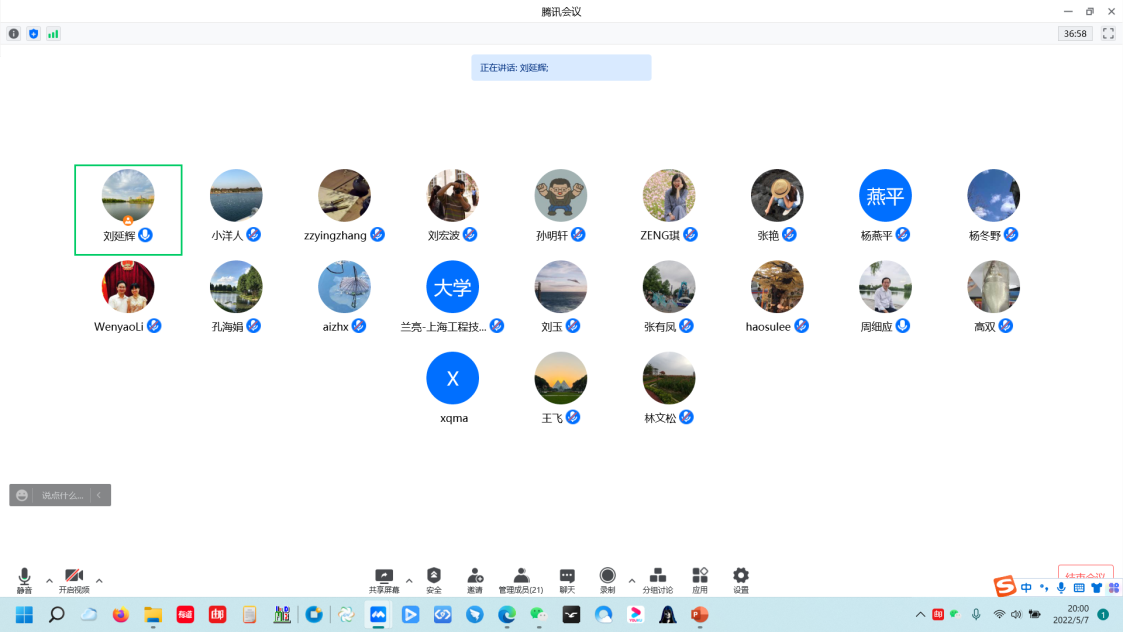Select 刘廷辉's participant avatar

point(128,196)
